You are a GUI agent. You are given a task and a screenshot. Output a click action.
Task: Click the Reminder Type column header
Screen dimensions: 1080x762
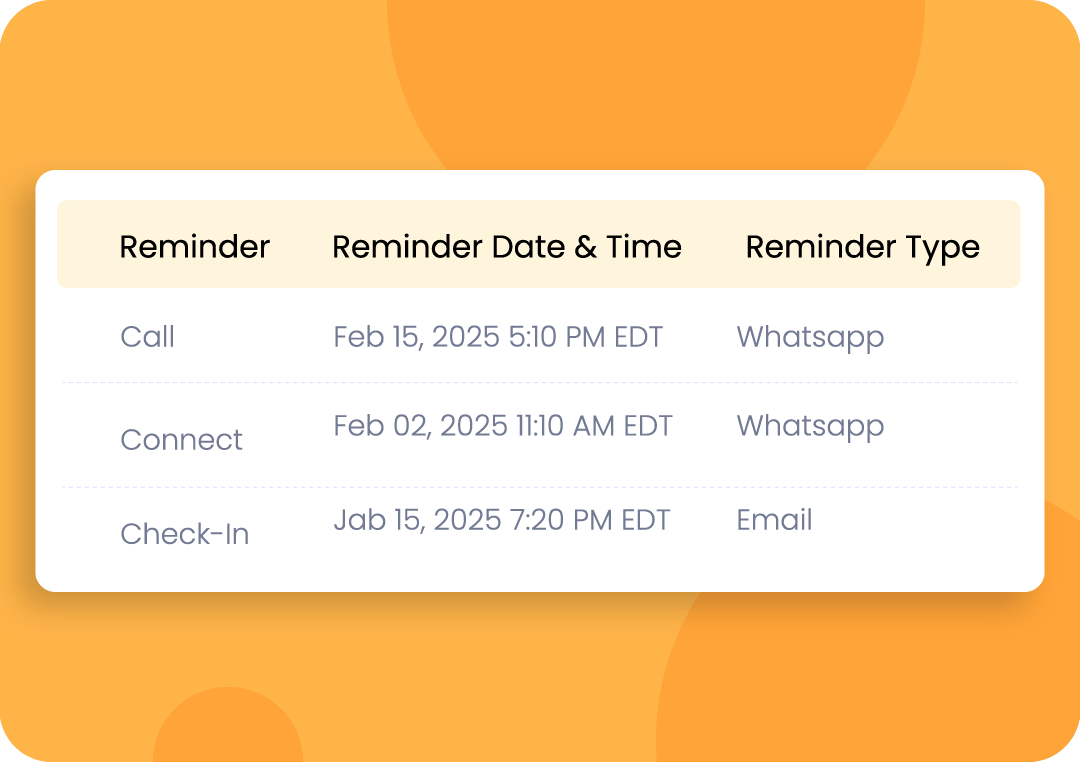pos(862,248)
